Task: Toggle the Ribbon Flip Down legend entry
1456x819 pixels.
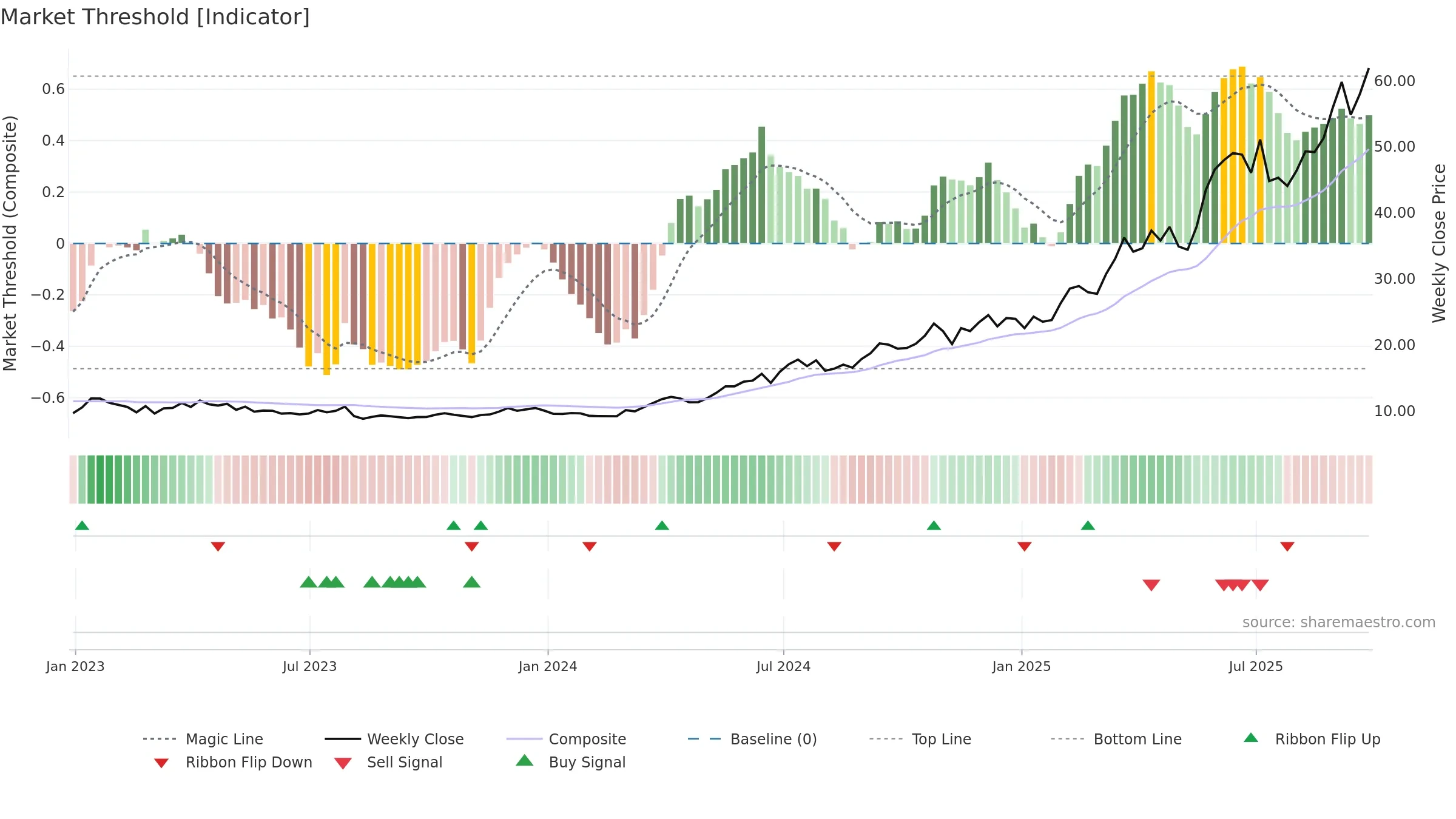Action: (233, 762)
